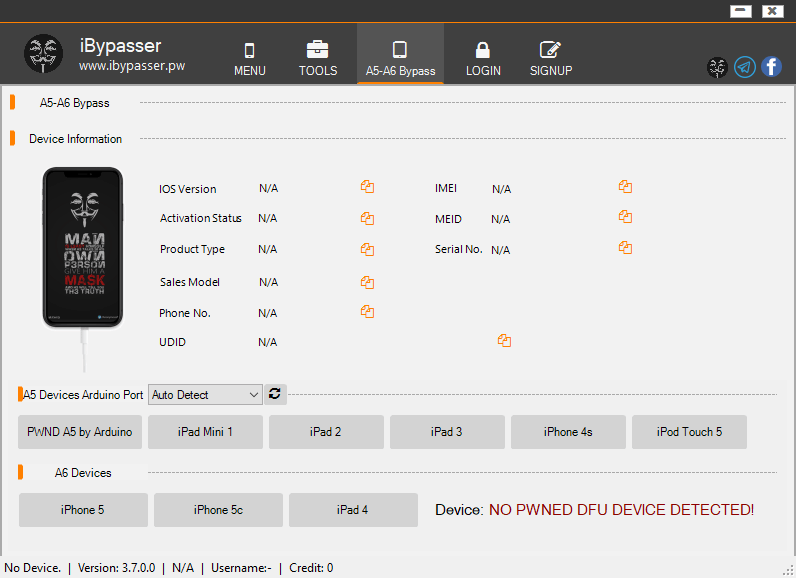The image size is (796, 578).
Task: Copy the IMEI value
Action: (x=625, y=187)
